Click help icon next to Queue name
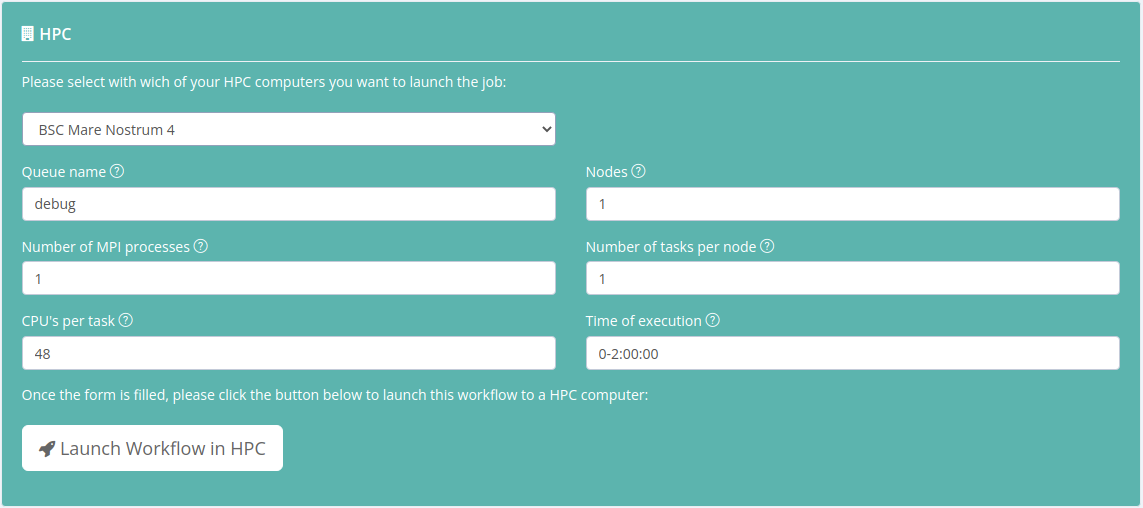The image size is (1143, 508). (117, 171)
